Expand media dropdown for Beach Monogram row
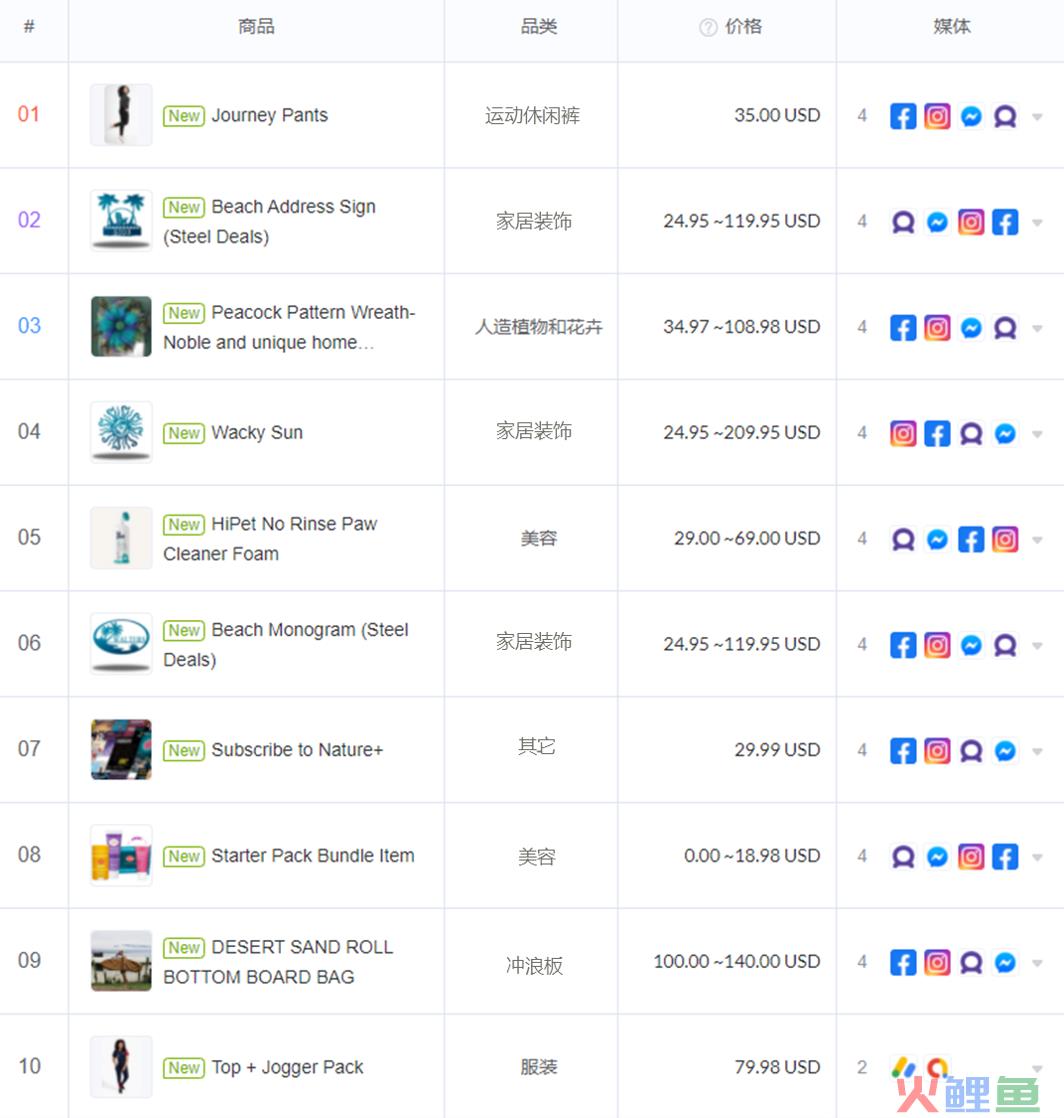 pyautogui.click(x=1038, y=646)
